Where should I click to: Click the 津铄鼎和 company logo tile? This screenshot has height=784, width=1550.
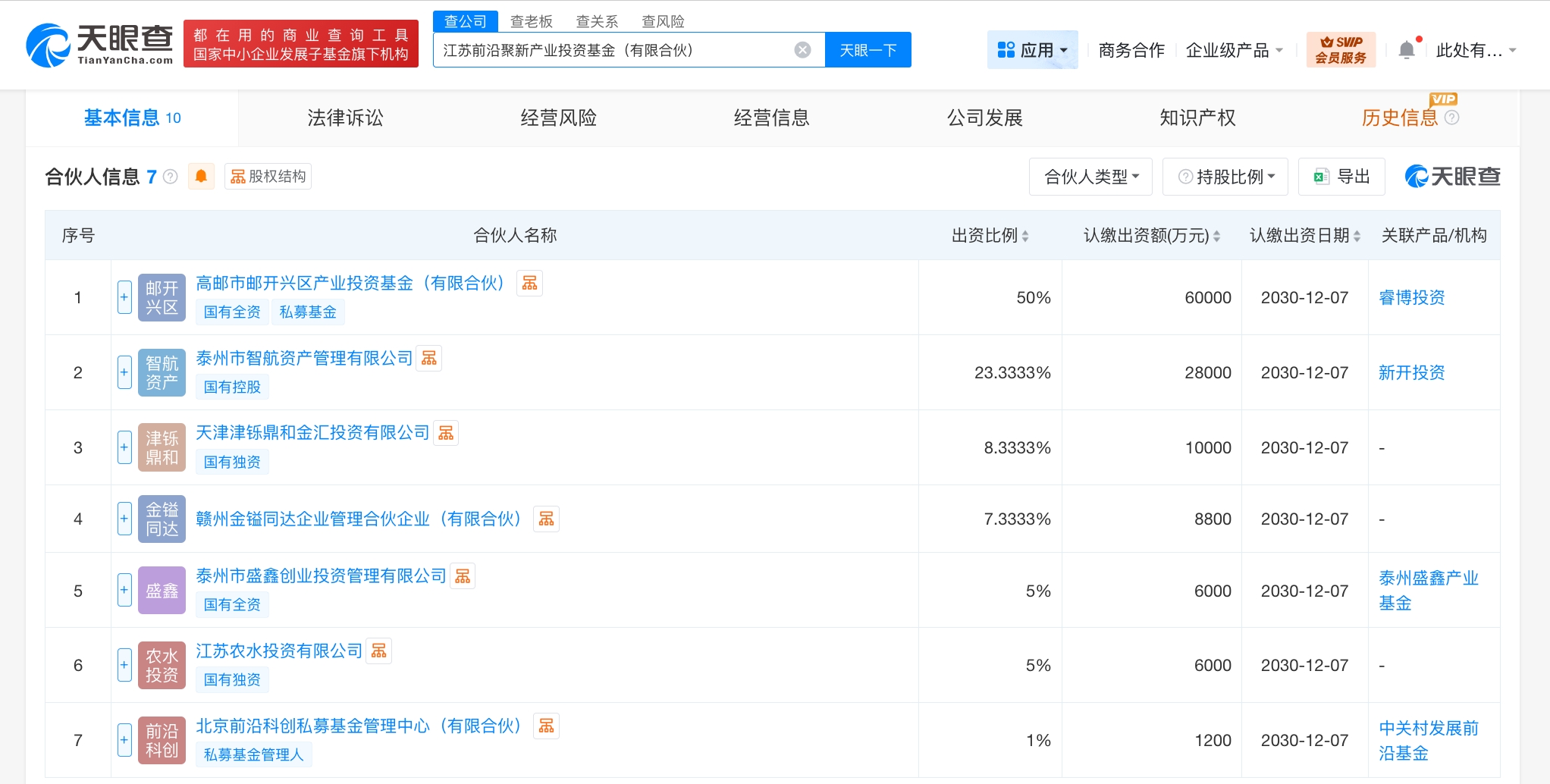162,447
